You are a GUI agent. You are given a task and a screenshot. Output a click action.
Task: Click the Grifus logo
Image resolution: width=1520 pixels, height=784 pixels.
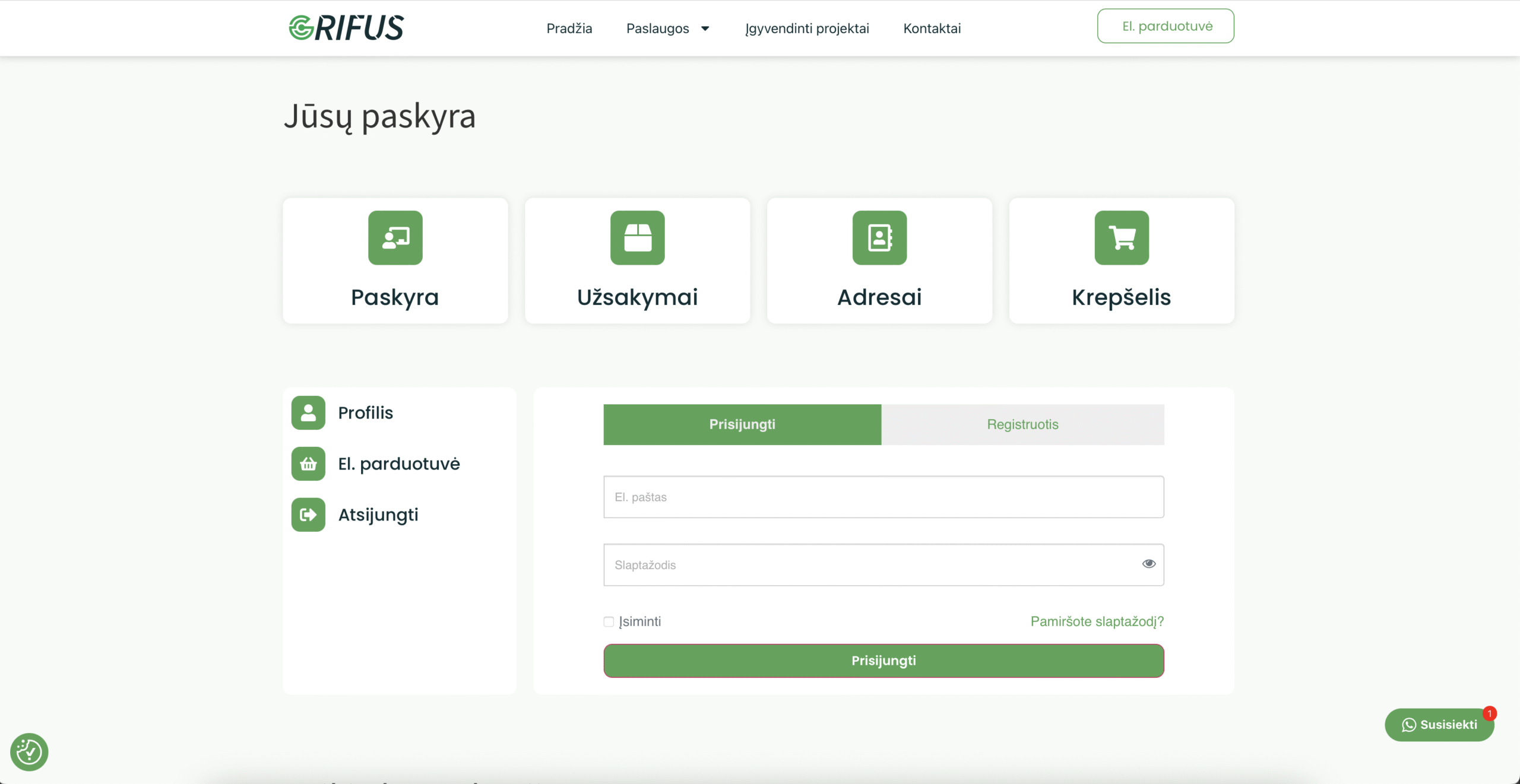click(x=346, y=28)
